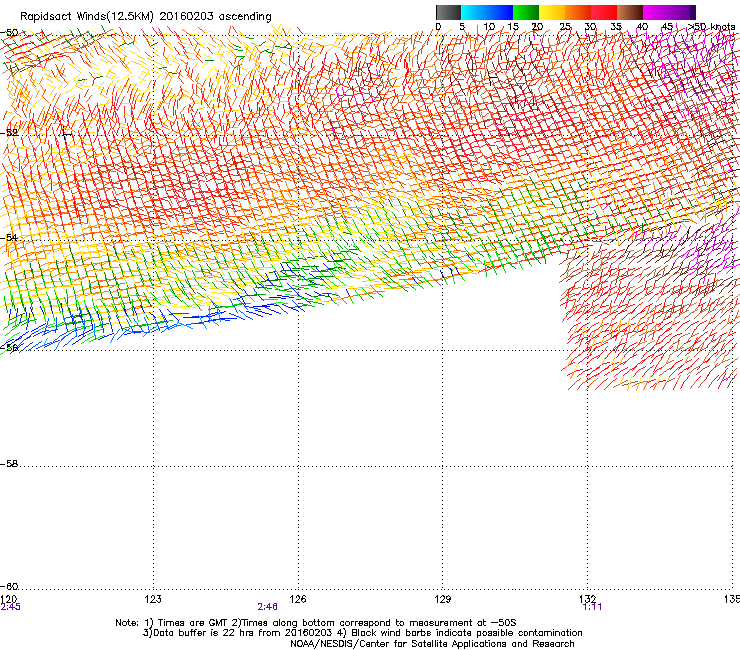Image resolution: width=740 pixels, height=650 pixels.
Task: Click the '-58' latitude axis label
Action: pyautogui.click(x=9, y=464)
